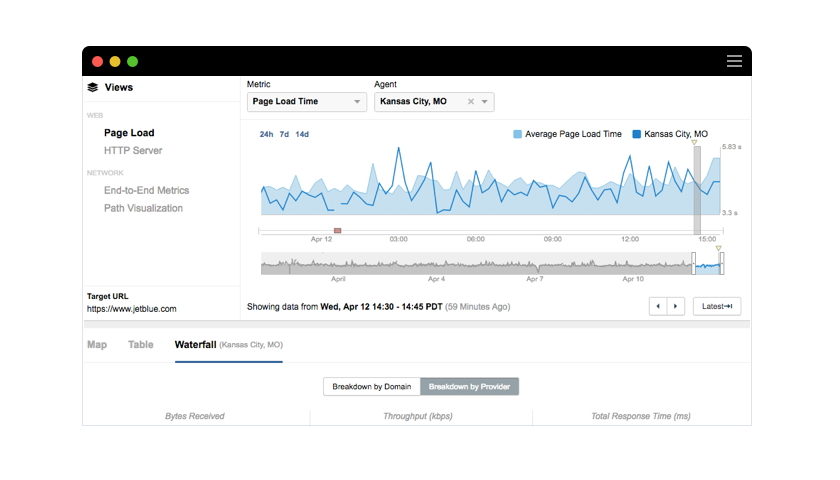Select Breakdown by Provider option
The width and height of the screenshot is (840, 480).
(x=469, y=386)
